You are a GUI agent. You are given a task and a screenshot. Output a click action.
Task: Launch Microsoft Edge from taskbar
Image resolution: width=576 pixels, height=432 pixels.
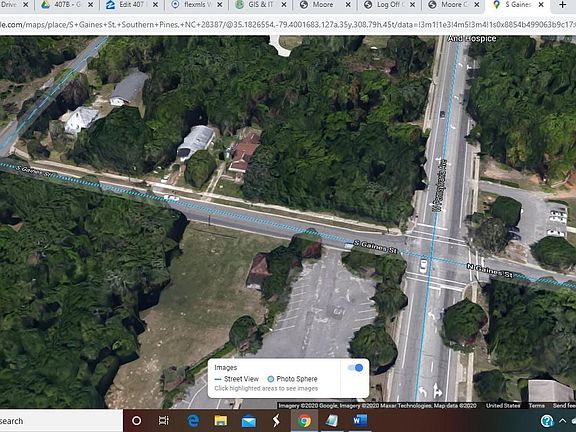pyautogui.click(x=193, y=421)
